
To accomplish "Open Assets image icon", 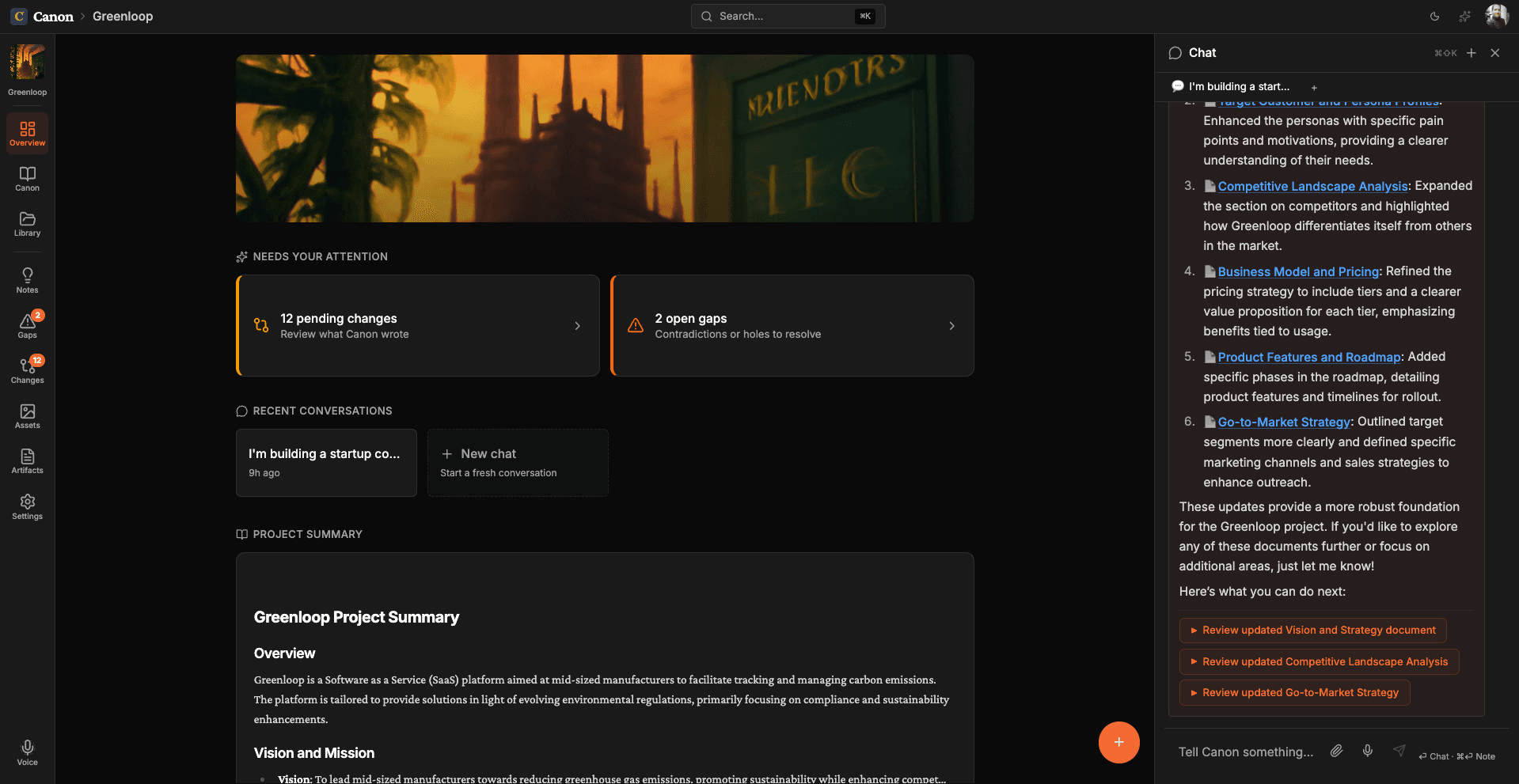I will point(27,415).
